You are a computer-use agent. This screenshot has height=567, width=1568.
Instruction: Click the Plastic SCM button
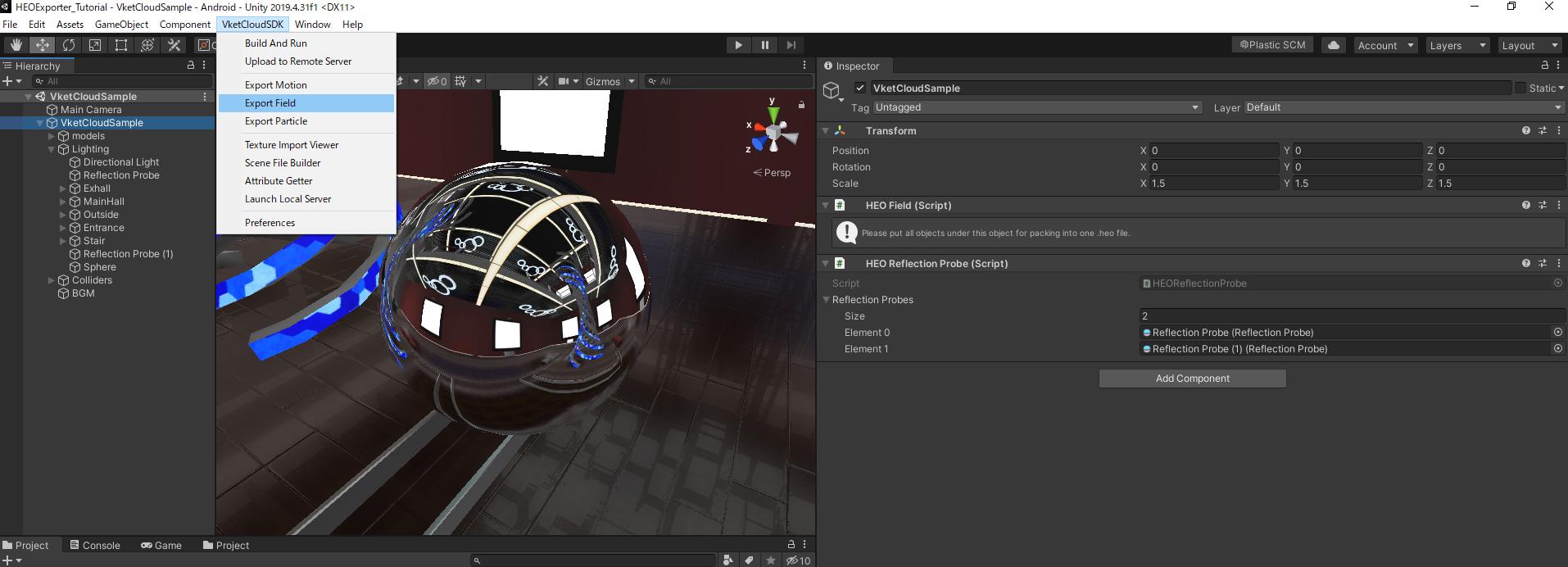[x=1272, y=45]
